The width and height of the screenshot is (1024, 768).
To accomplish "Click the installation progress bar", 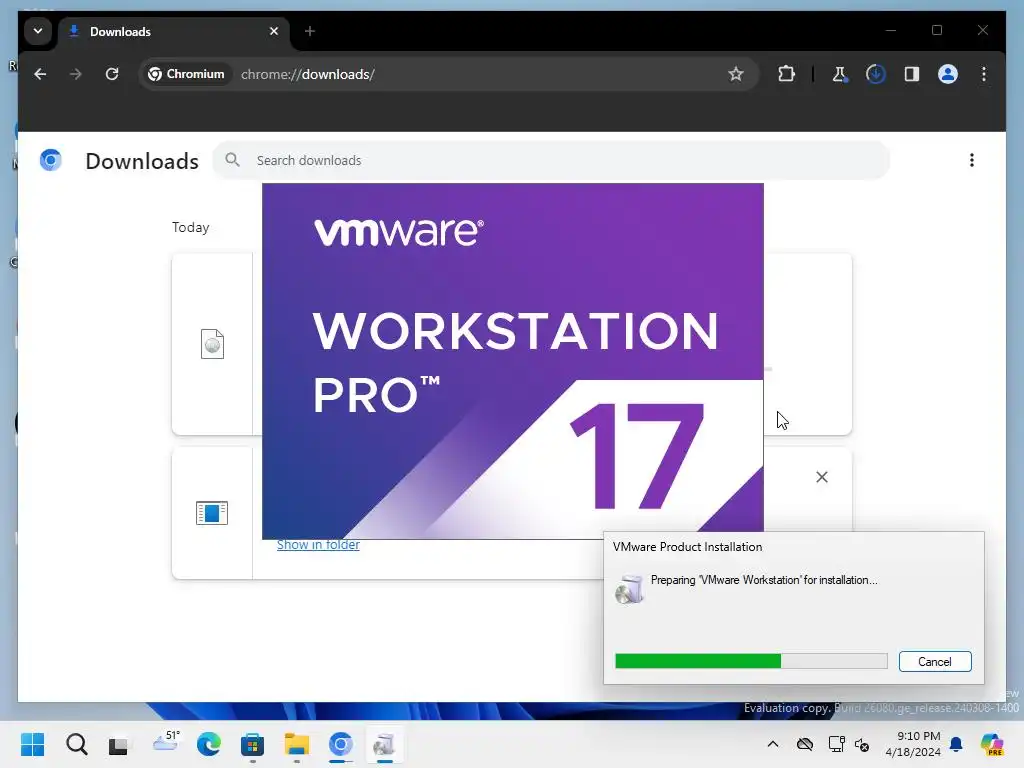I will (x=751, y=661).
